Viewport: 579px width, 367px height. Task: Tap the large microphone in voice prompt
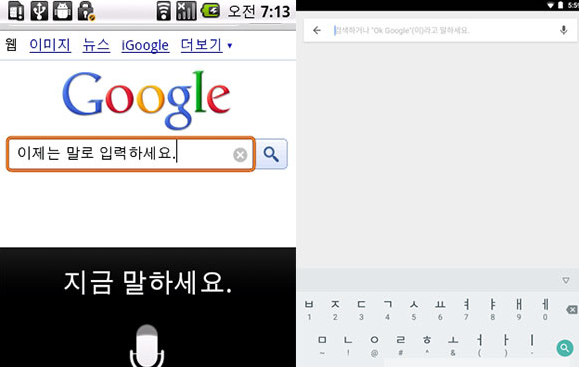click(x=147, y=346)
